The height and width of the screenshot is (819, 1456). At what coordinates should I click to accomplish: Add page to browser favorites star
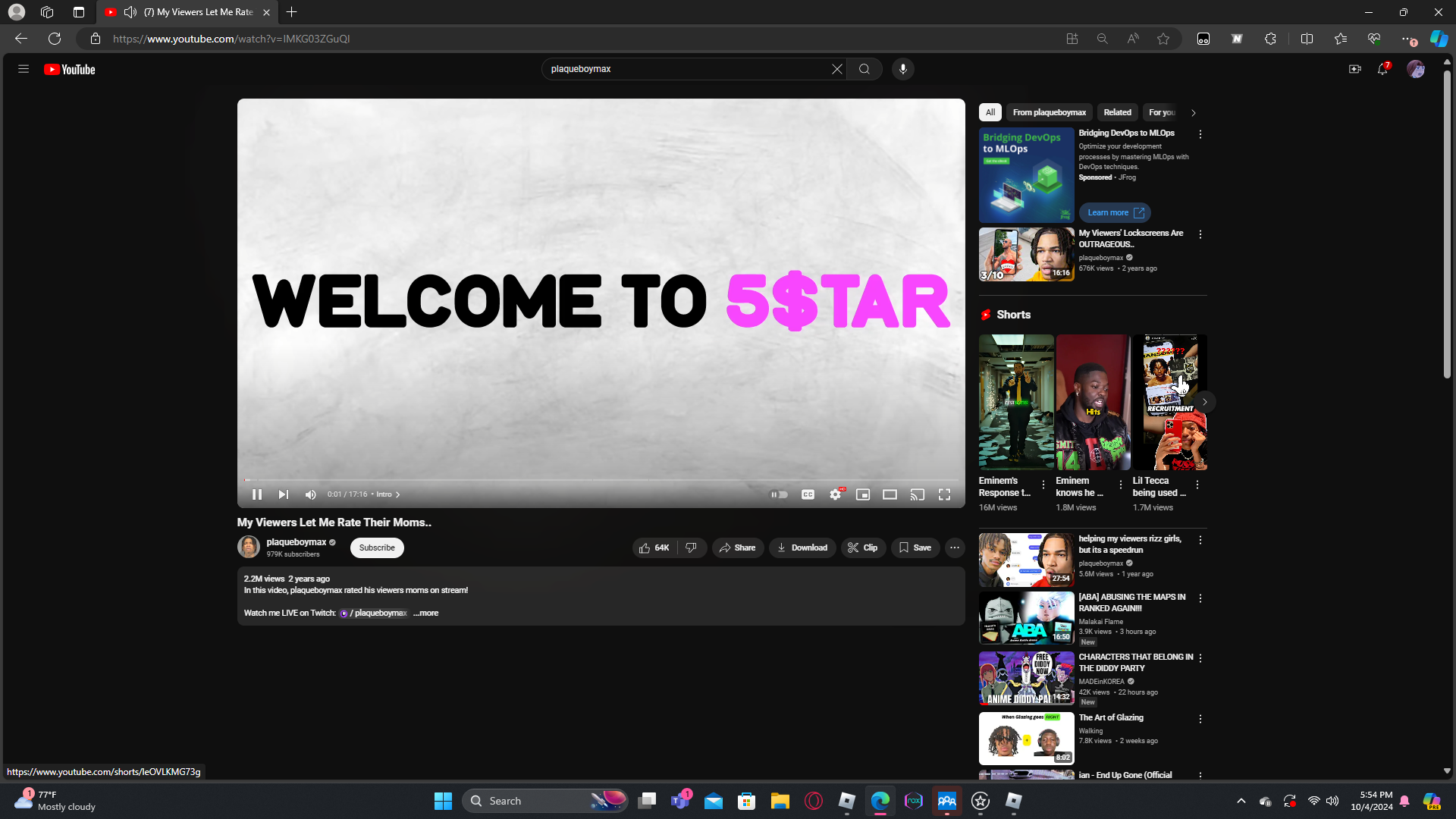pyautogui.click(x=1163, y=39)
